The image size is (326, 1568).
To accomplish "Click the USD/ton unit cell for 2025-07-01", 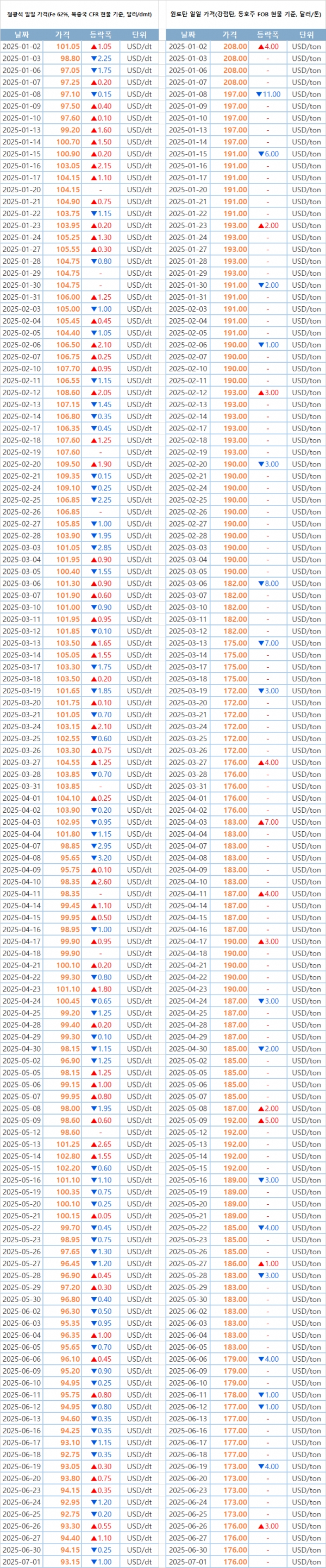I will [x=306, y=1562].
